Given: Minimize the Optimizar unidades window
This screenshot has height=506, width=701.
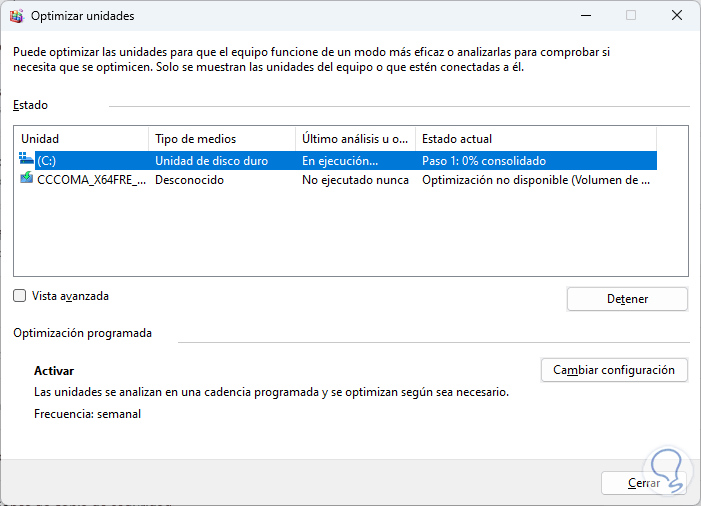Looking at the screenshot, I should tap(582, 16).
